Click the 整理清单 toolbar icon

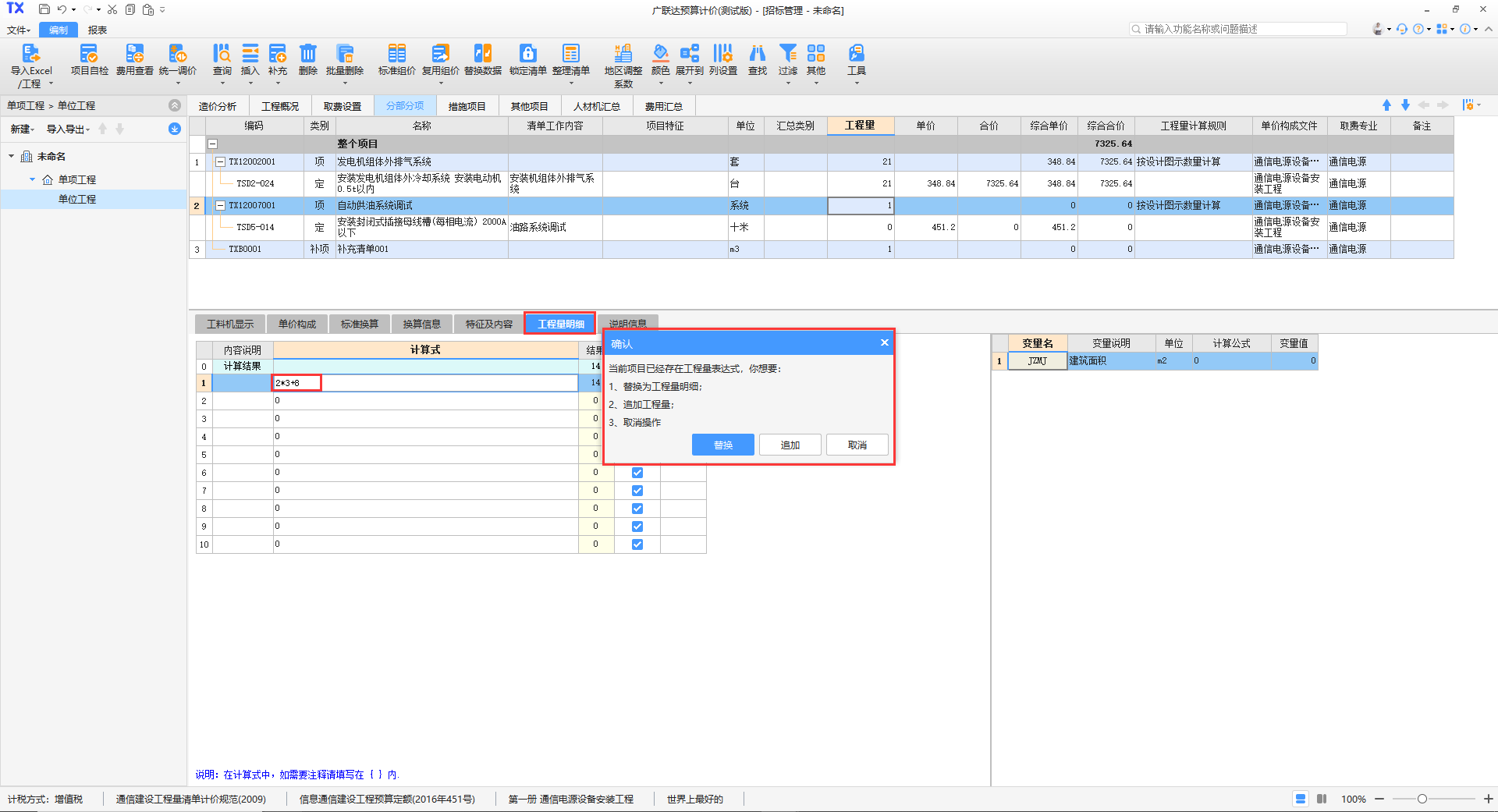570,54
